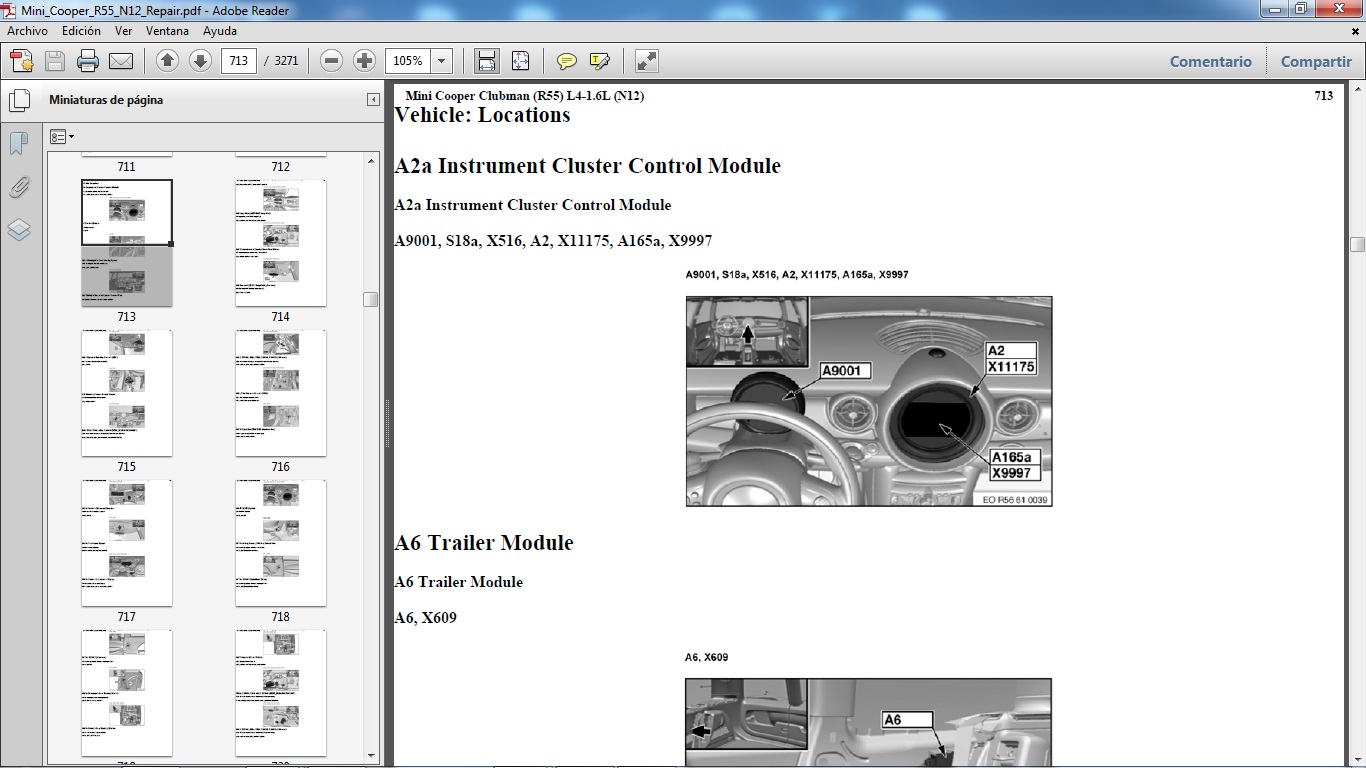1366x768 pixels.
Task: Open the Archivo menu
Action: pos(27,31)
